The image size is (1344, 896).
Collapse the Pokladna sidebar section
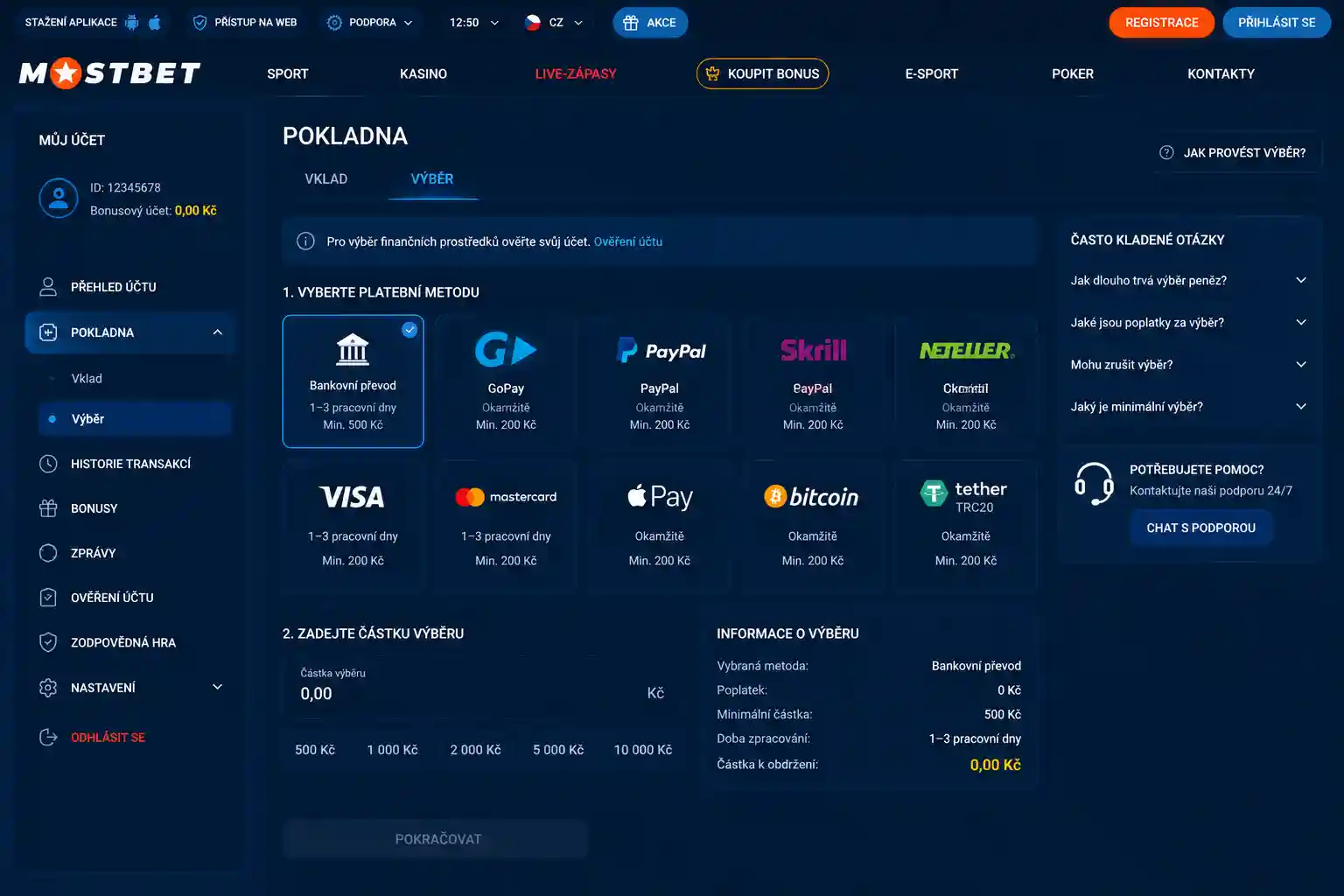tap(218, 332)
